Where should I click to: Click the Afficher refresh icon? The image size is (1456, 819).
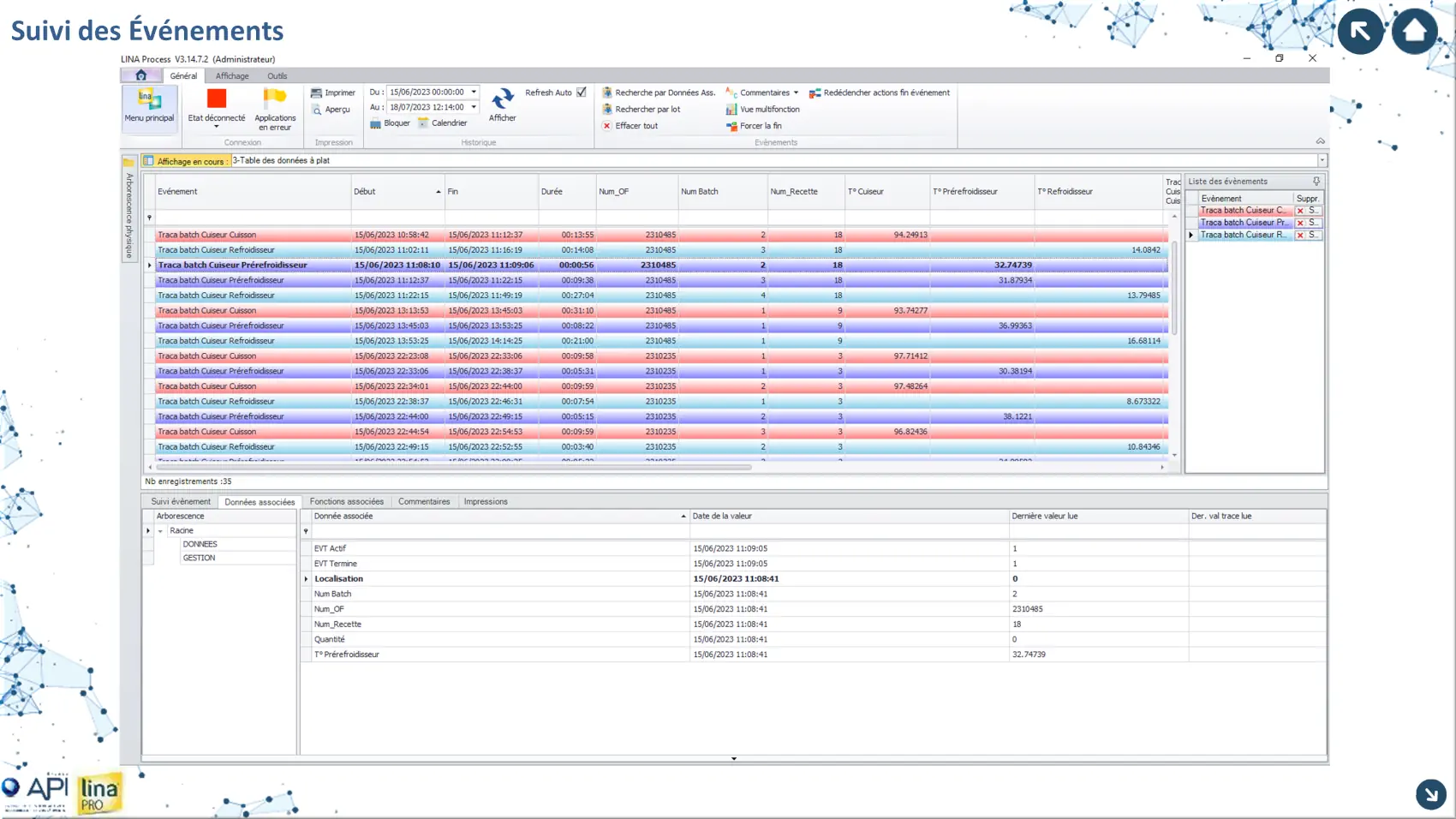tap(503, 99)
